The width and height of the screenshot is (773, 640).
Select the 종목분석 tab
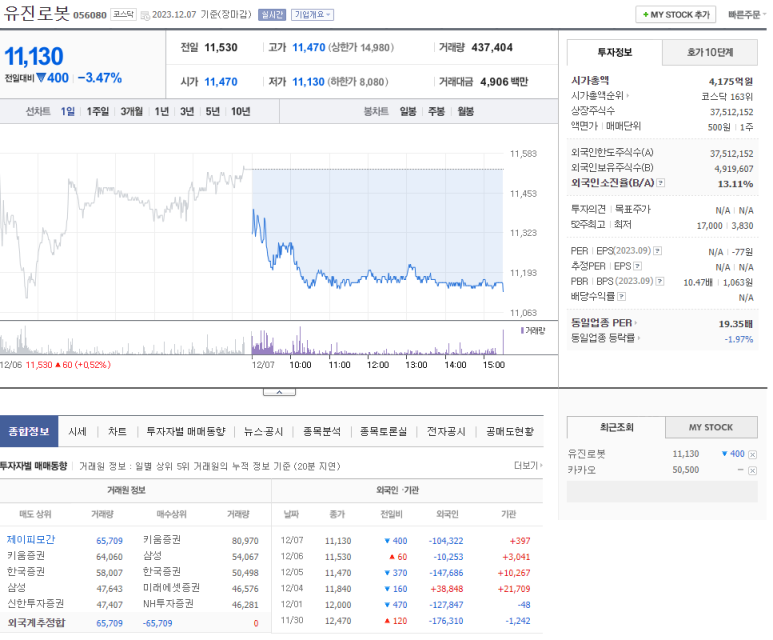322,431
